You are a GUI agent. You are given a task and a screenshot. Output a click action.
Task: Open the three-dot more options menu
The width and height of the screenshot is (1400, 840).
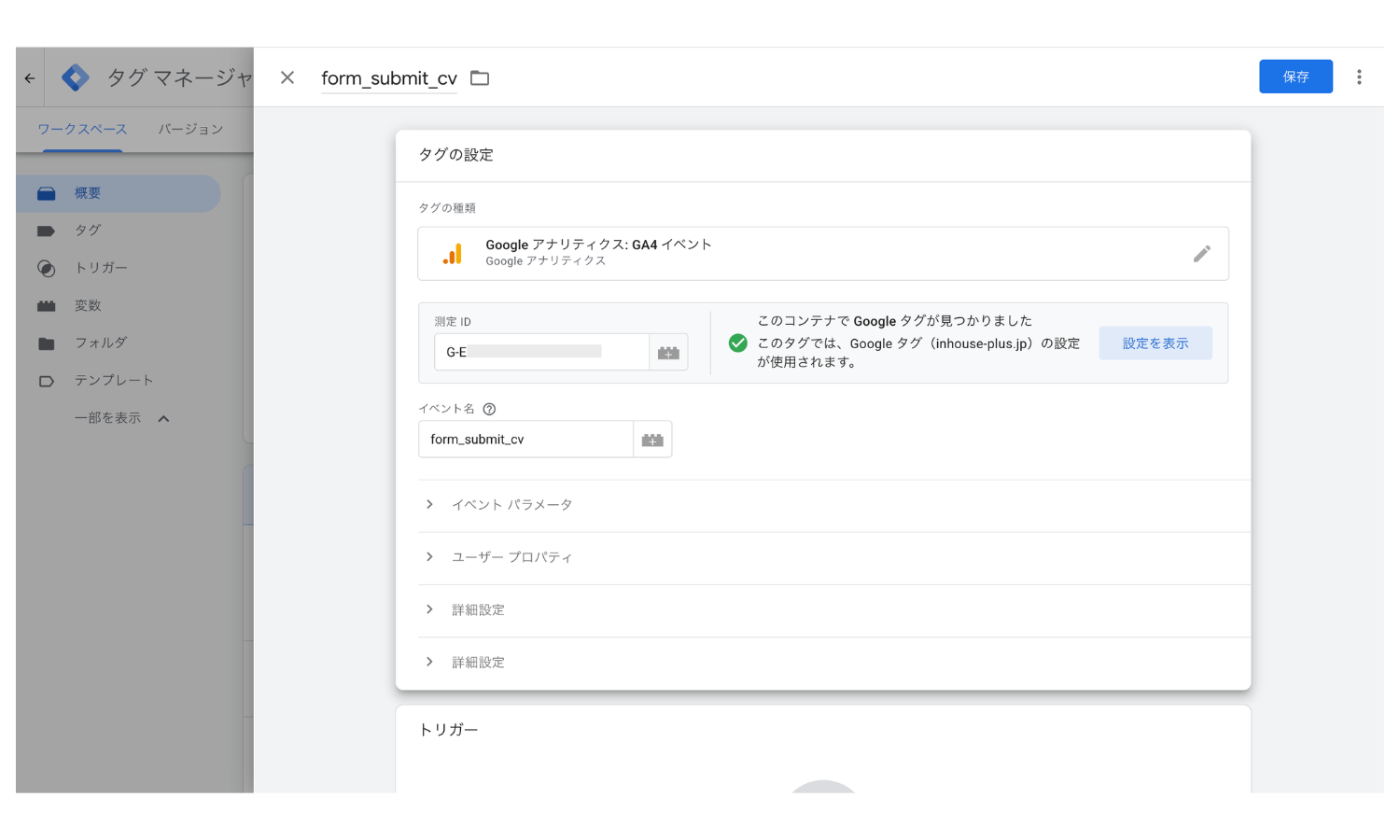tap(1359, 77)
